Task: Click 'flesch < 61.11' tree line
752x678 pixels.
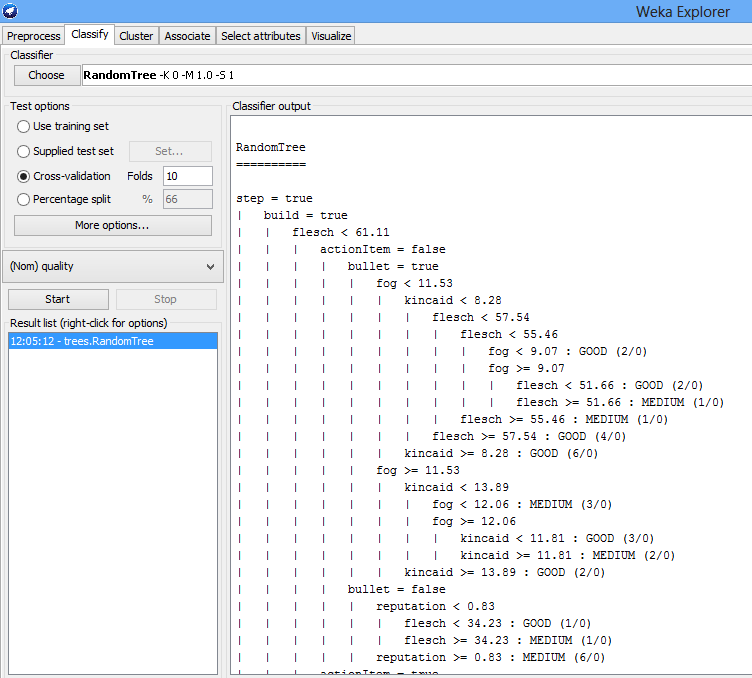Action: [x=341, y=233]
